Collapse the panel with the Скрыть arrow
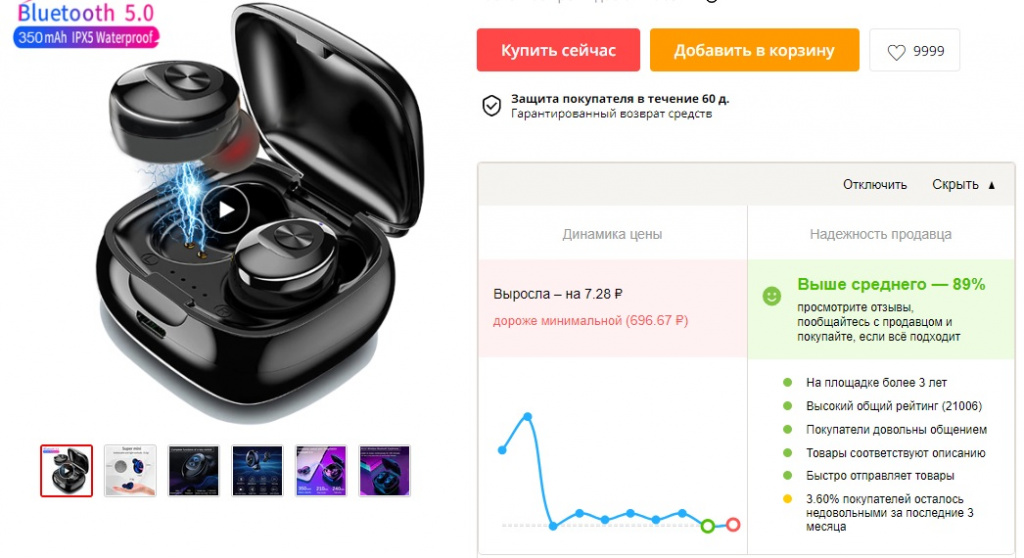 coord(963,185)
